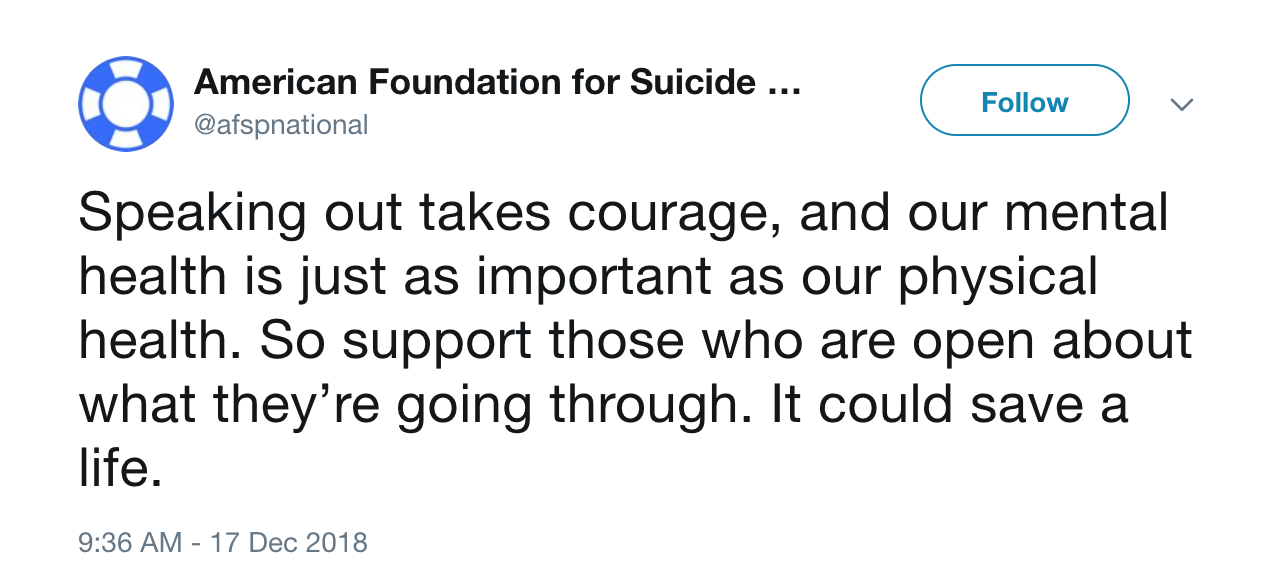Follow the American Foundation for Suicide Prevention
Viewport: 1268px width, 572px height.
tap(1024, 100)
